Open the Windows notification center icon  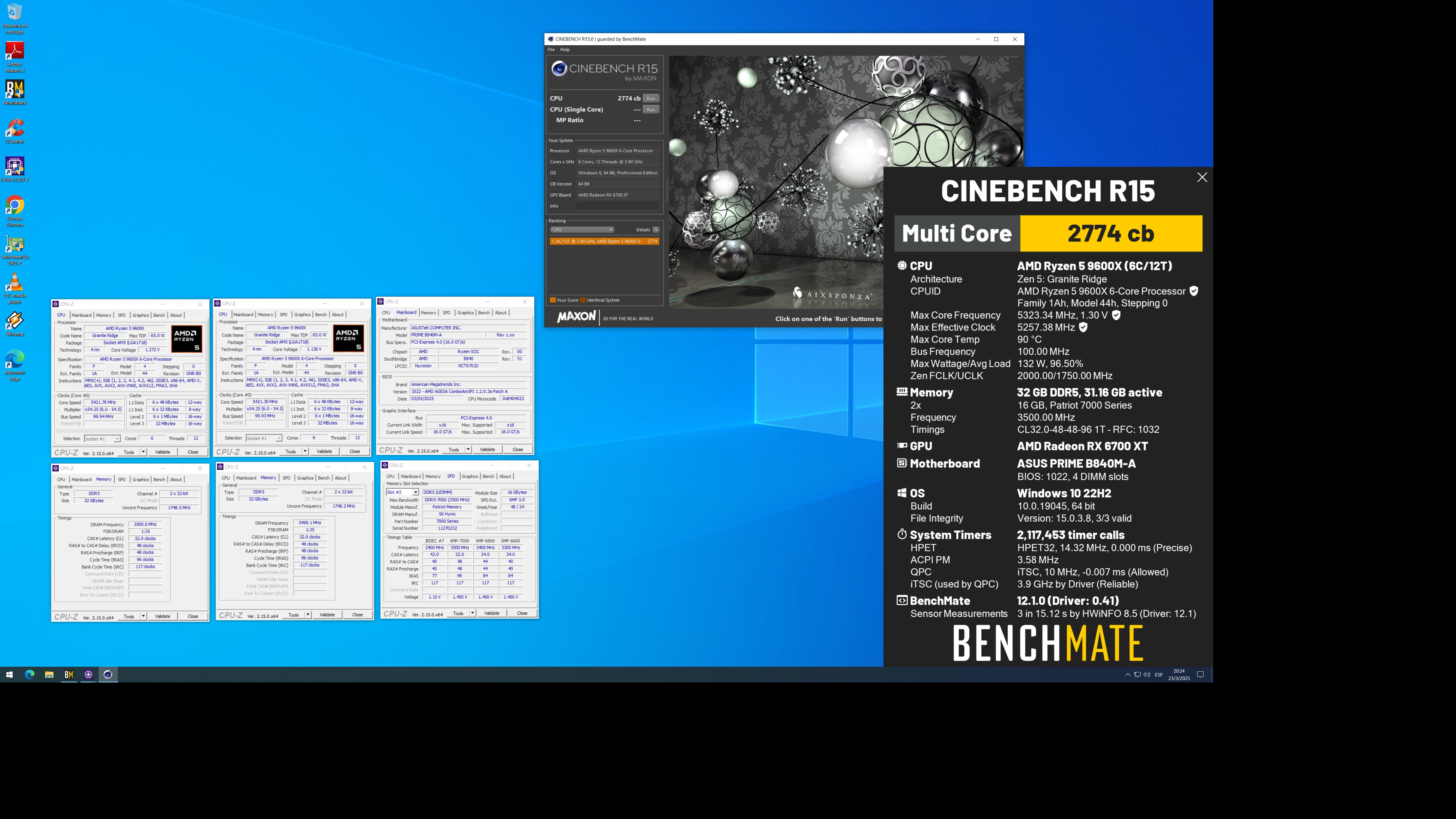pyautogui.click(x=1200, y=674)
